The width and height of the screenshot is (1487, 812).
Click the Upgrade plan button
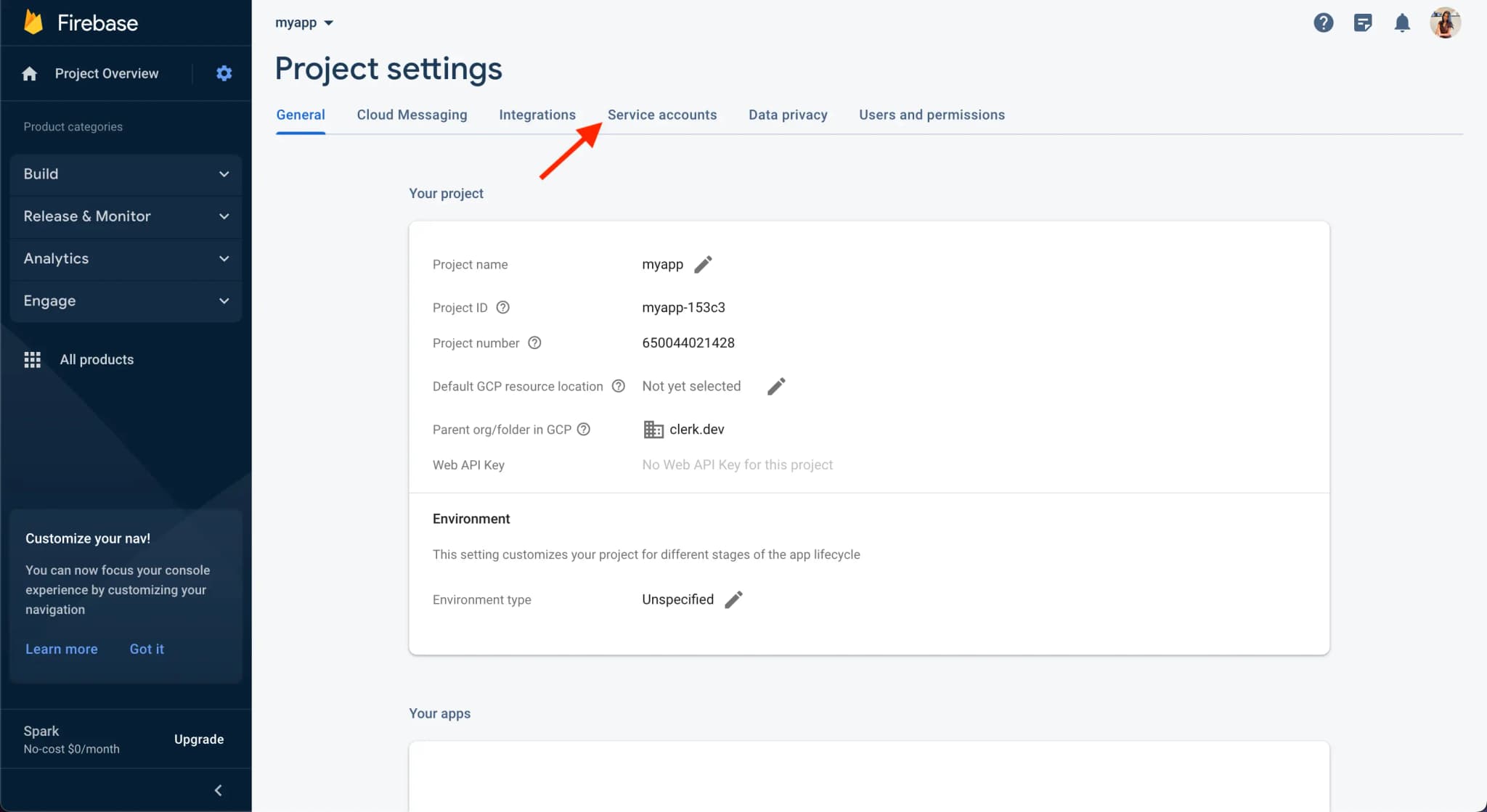[199, 739]
